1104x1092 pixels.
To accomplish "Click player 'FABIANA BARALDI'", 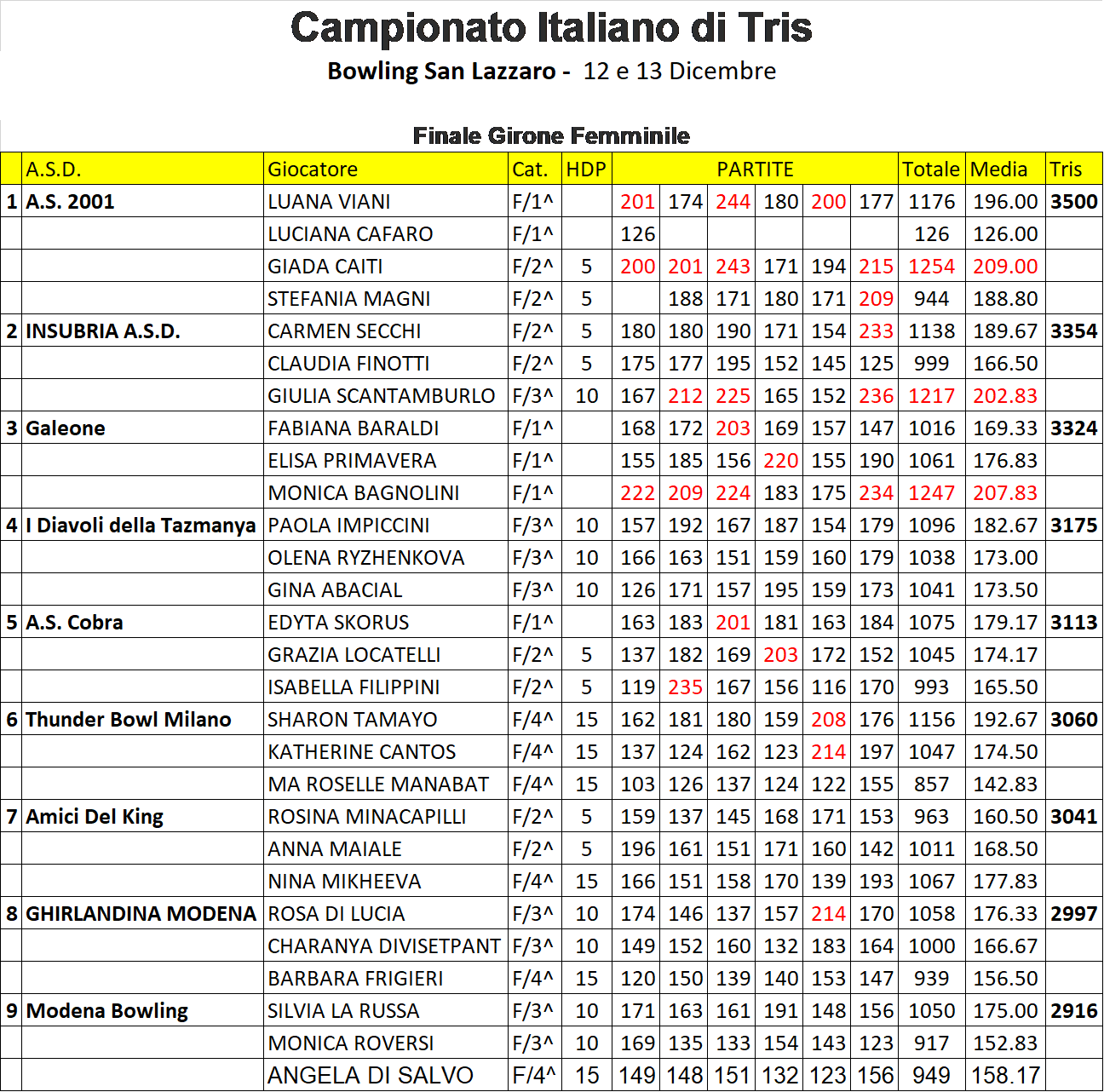I will click(354, 428).
